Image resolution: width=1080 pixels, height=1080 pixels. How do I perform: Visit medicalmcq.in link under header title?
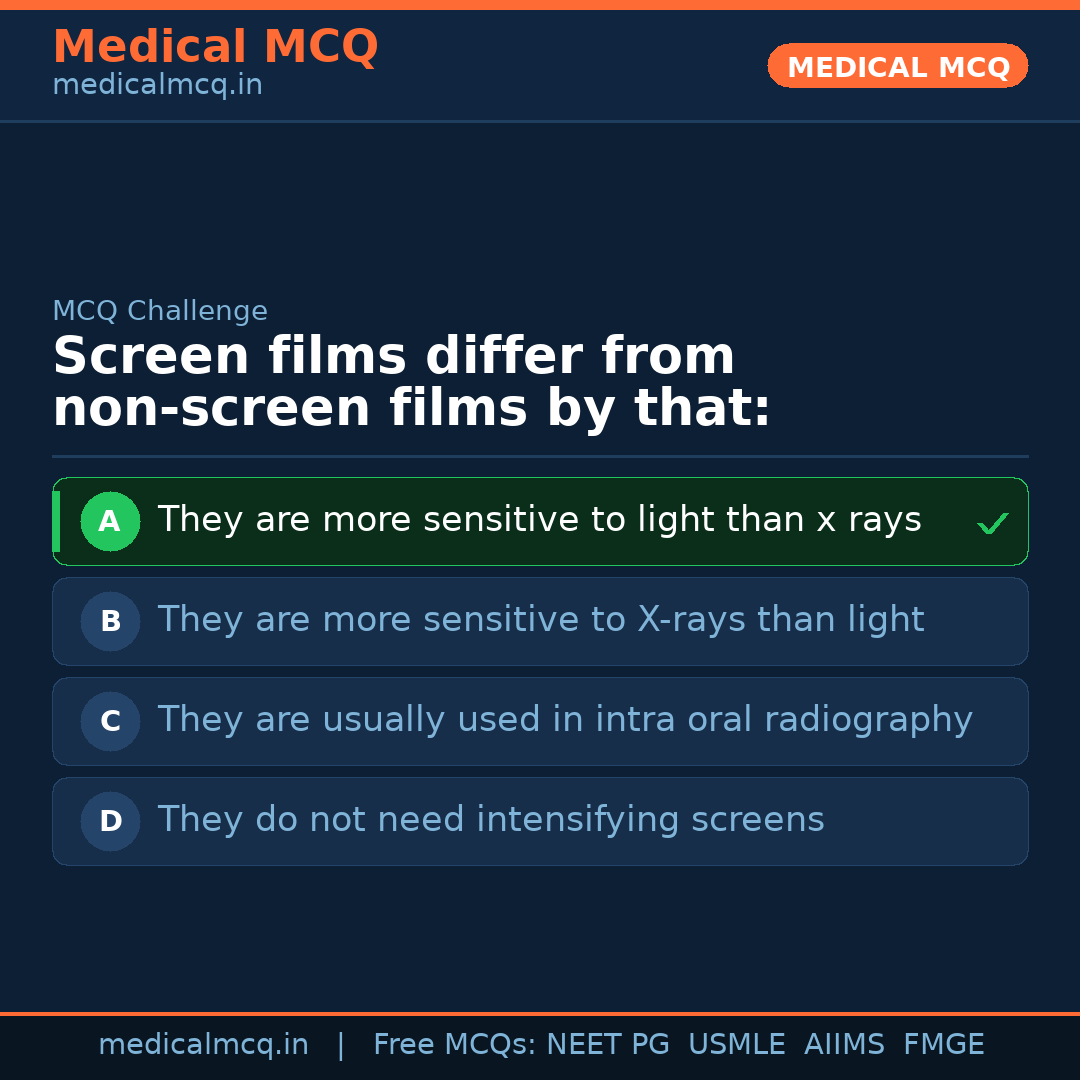[x=157, y=85]
